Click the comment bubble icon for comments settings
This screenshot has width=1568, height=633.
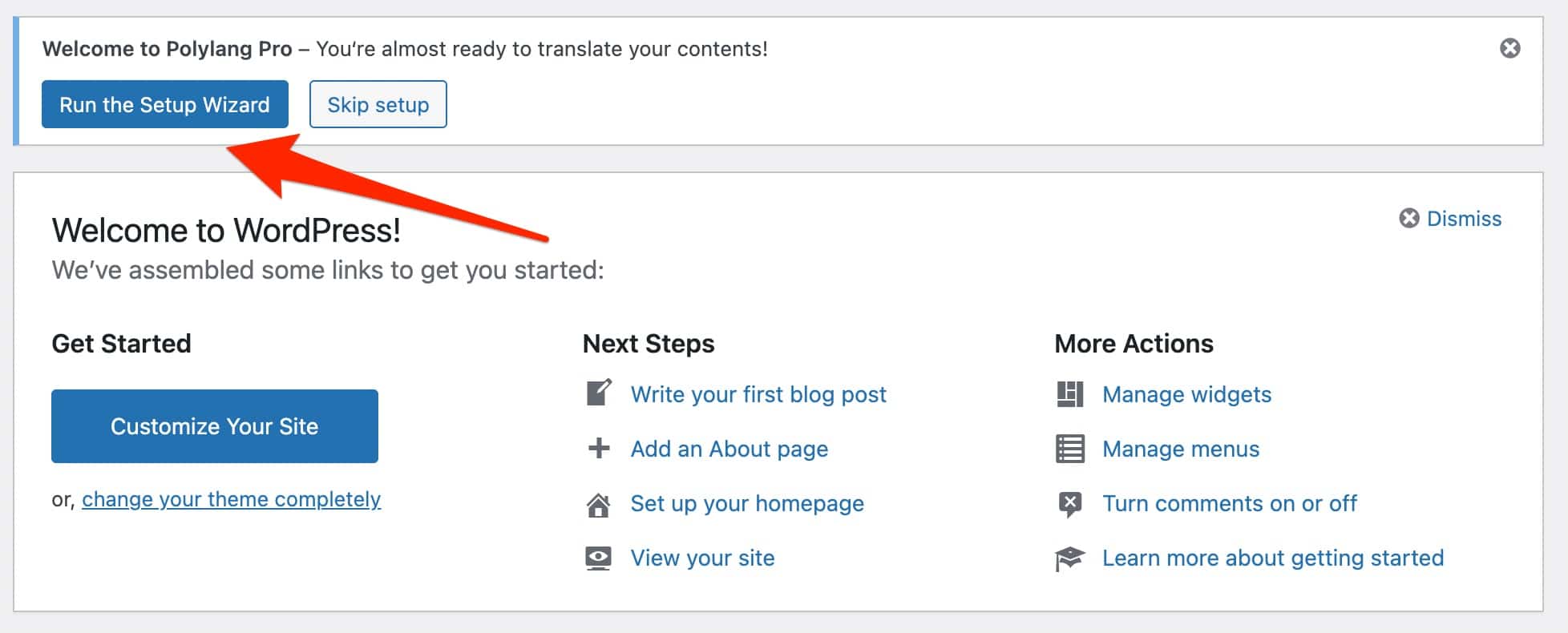[1069, 503]
